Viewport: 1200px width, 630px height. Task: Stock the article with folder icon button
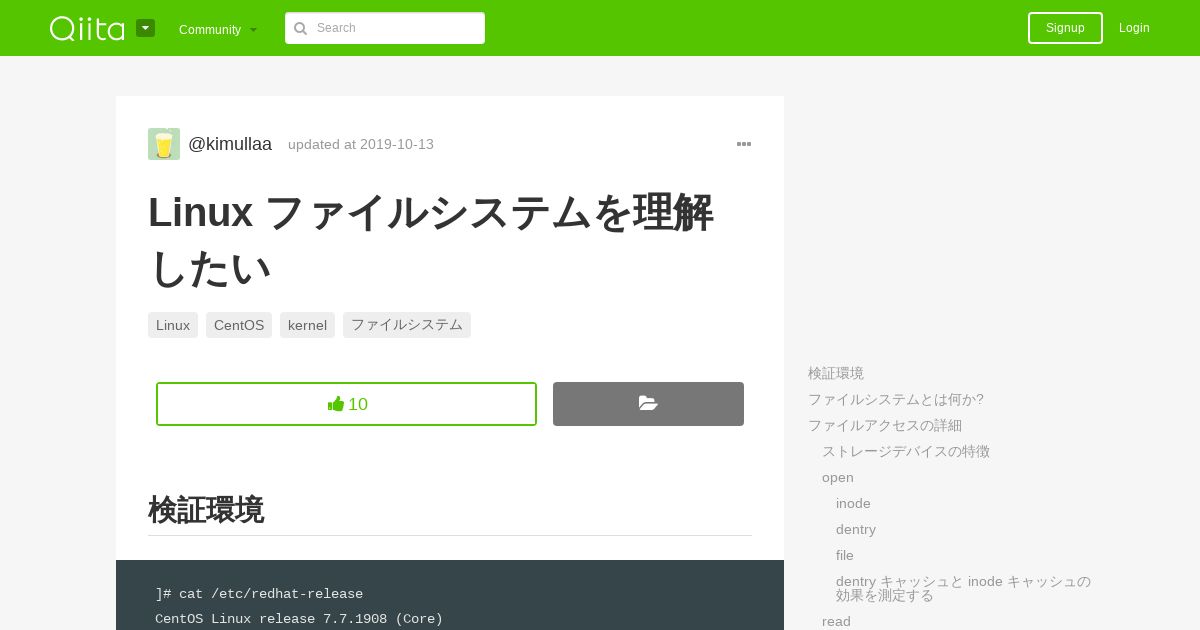pyautogui.click(x=648, y=404)
